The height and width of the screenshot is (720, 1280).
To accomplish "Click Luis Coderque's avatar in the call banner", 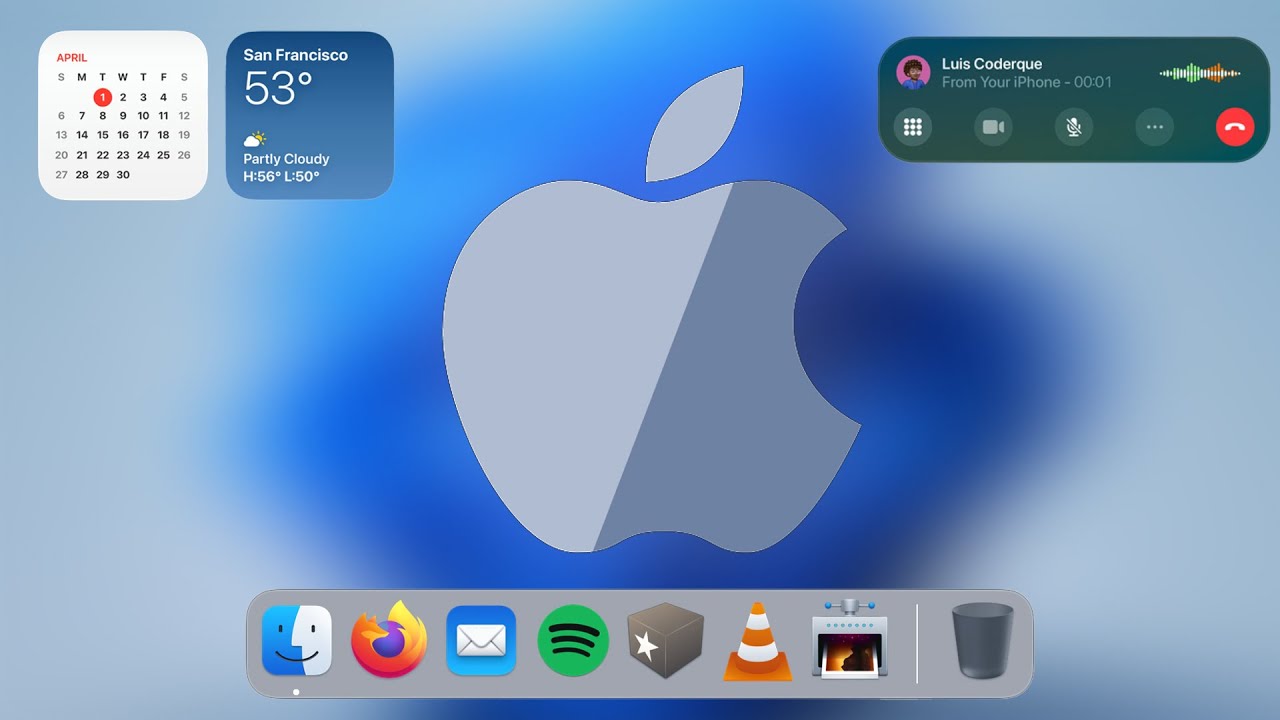I will click(913, 72).
